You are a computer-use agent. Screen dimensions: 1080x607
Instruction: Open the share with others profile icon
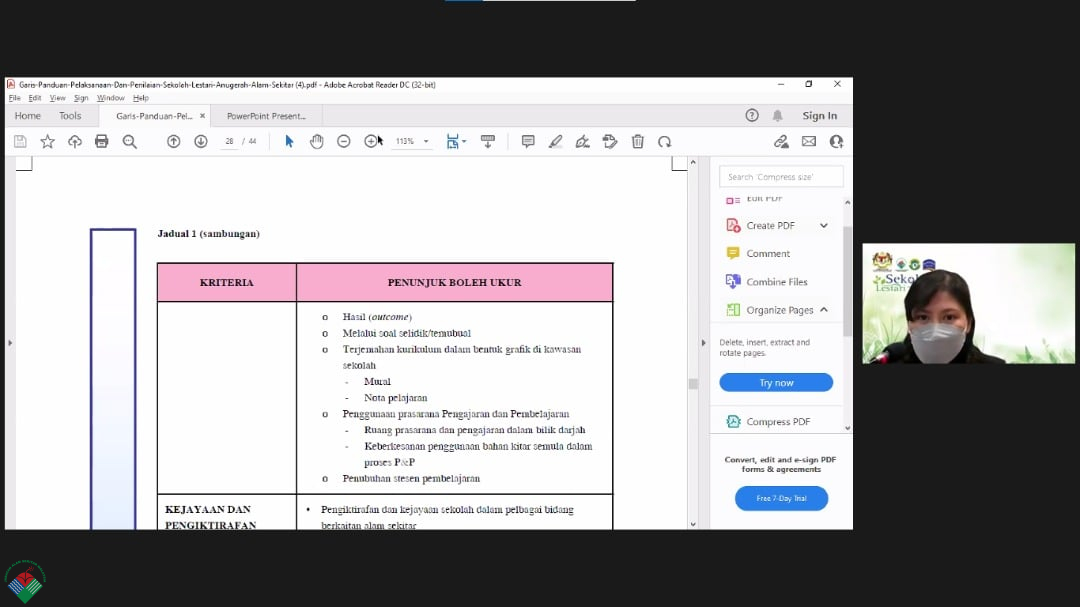tap(836, 141)
